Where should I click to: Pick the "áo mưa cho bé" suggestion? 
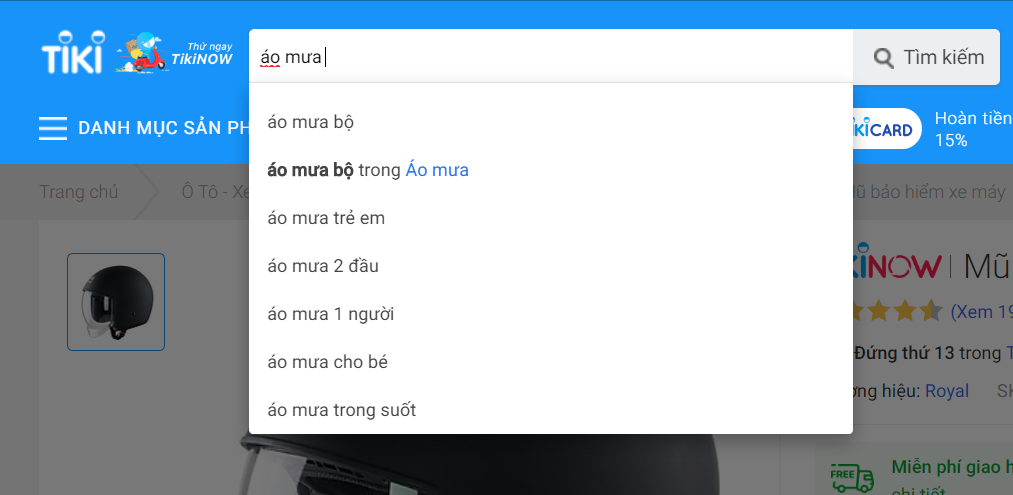click(327, 362)
